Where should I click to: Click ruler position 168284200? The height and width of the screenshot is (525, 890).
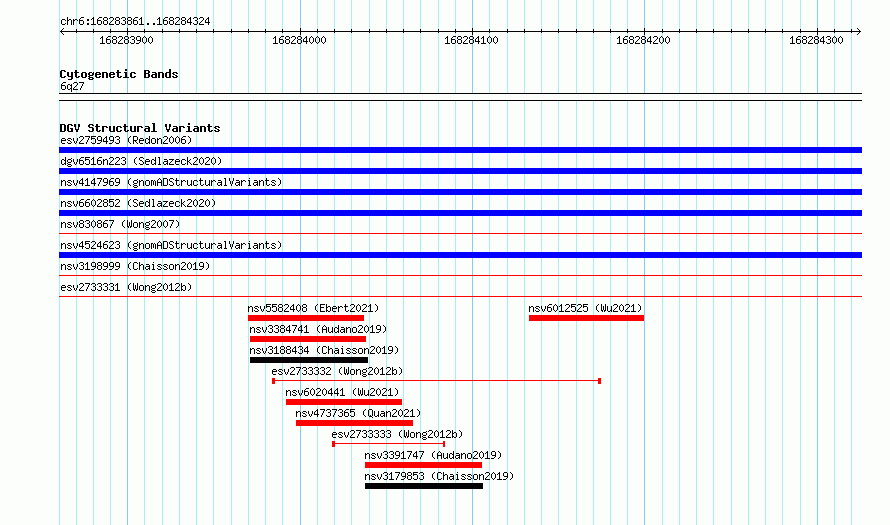pos(643,40)
